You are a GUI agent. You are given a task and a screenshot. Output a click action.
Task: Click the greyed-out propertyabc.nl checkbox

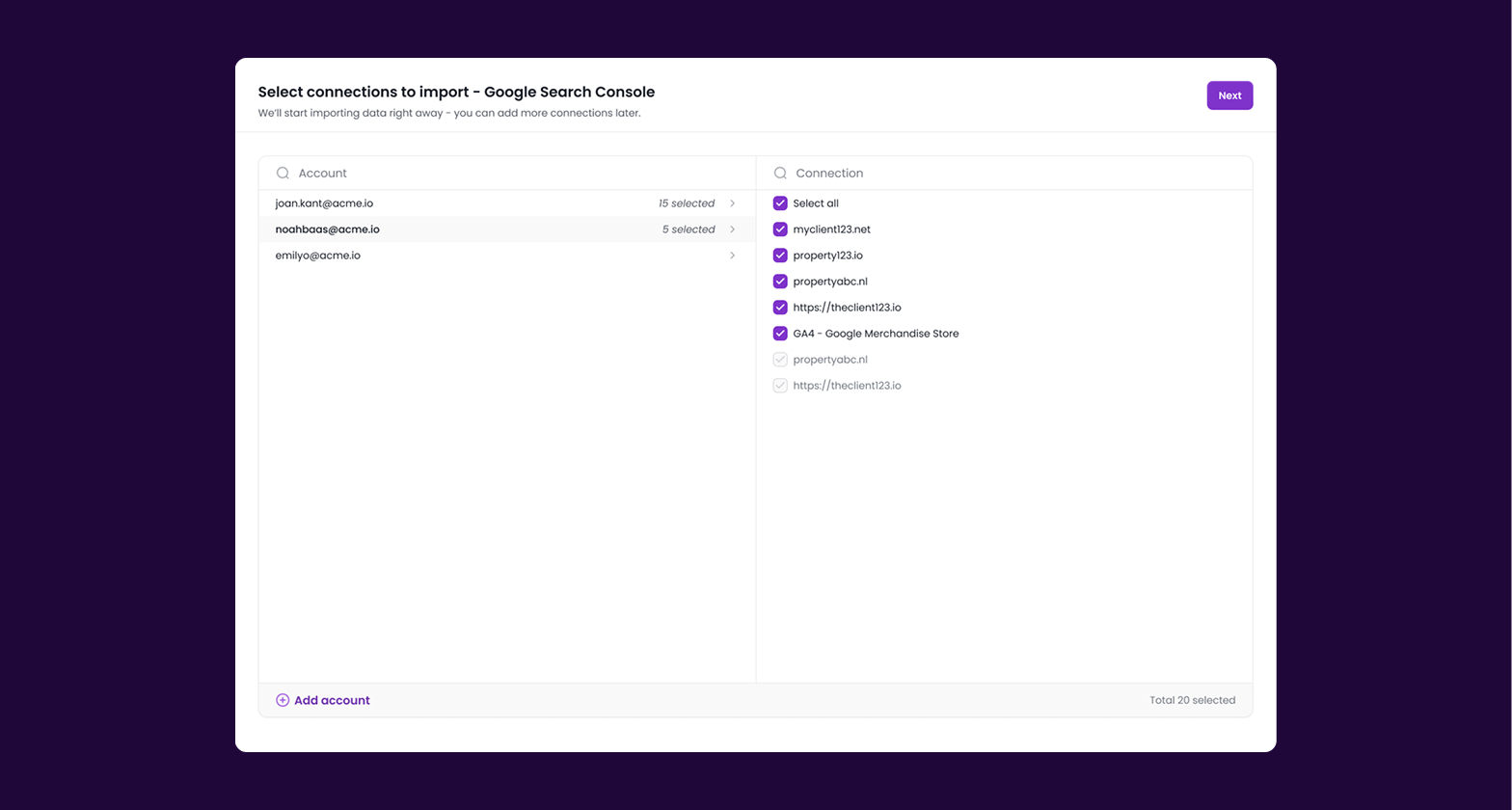(780, 360)
